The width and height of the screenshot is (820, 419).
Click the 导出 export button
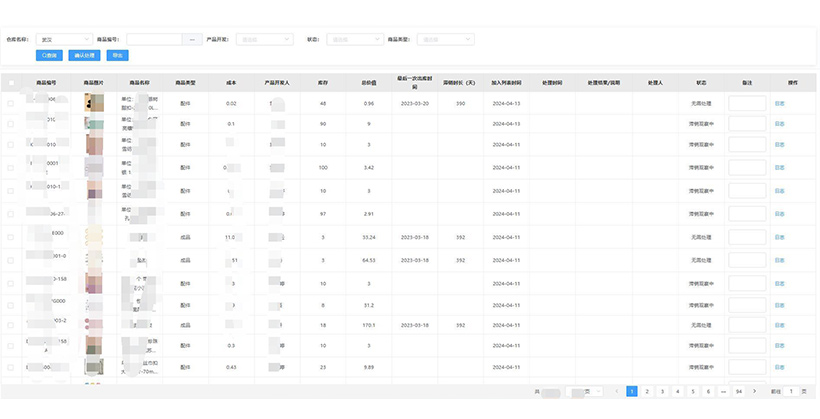click(119, 55)
